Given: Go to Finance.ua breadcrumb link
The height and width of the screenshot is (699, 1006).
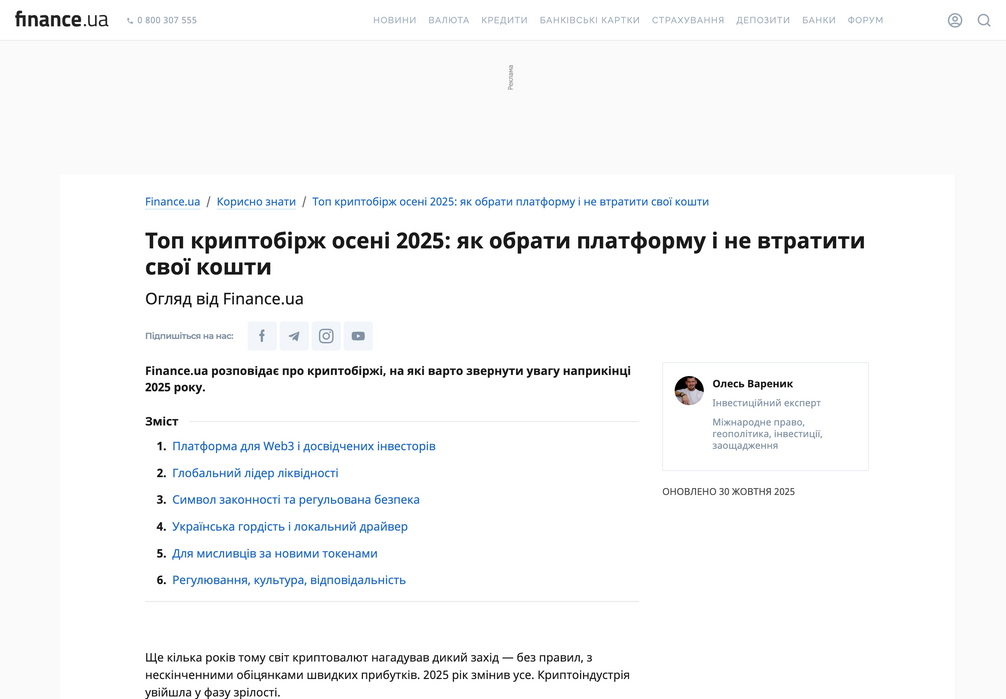Looking at the screenshot, I should click(173, 202).
